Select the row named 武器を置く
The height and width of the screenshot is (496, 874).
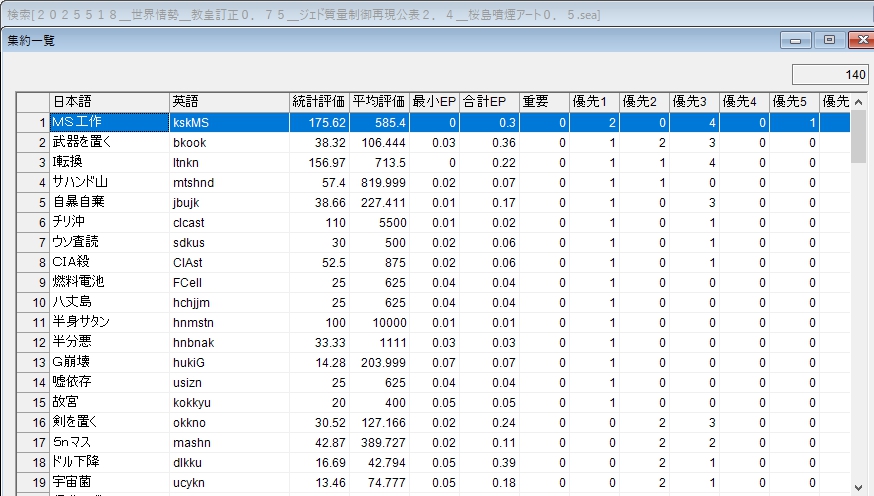pos(108,142)
